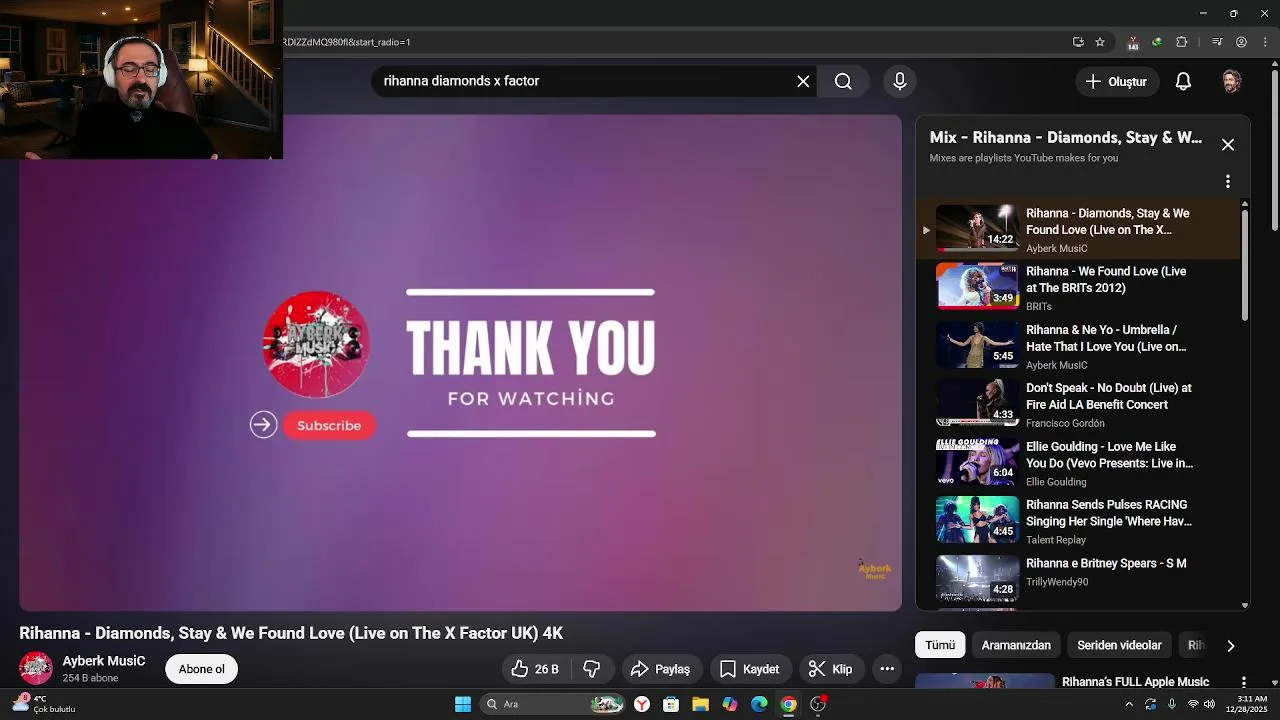Select the Tümü filter chip
1280x720 pixels.
[x=940, y=645]
